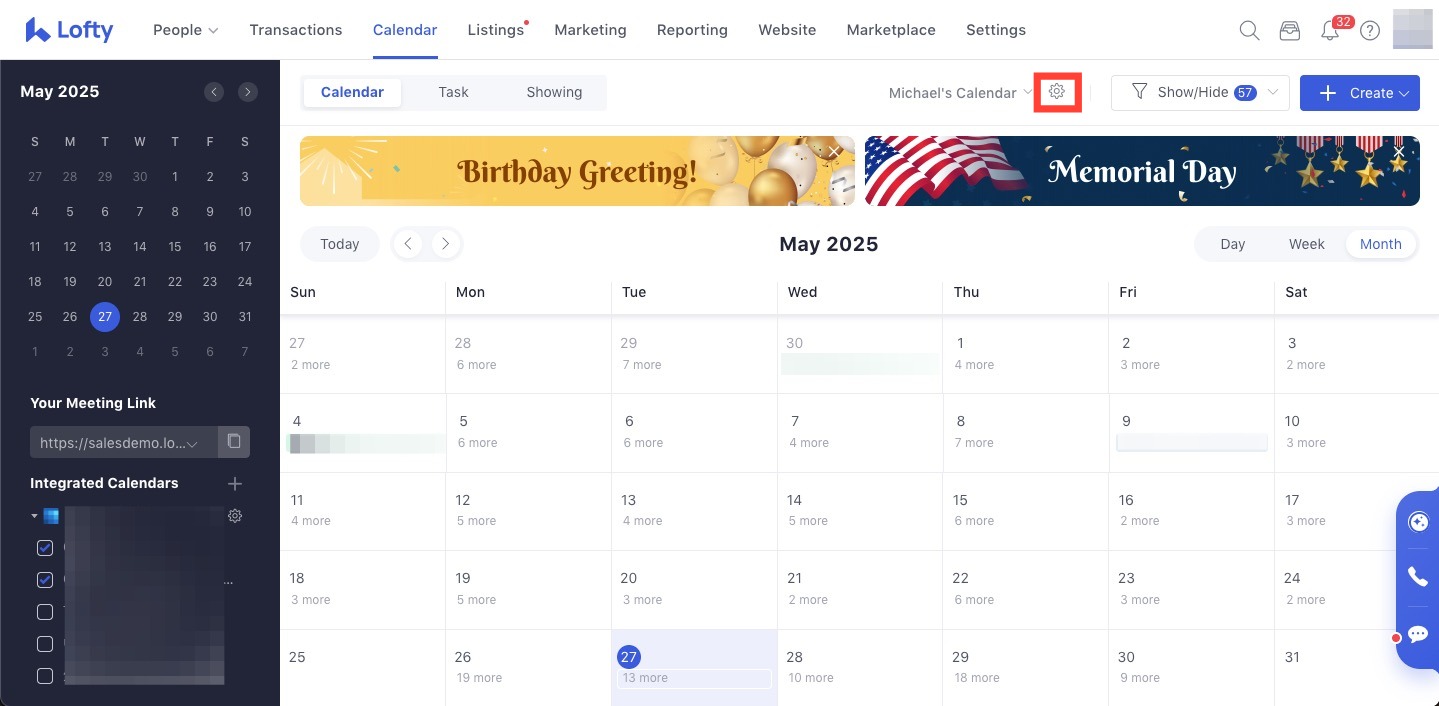Click the blue Create button
The image size is (1439, 706).
tap(1359, 93)
